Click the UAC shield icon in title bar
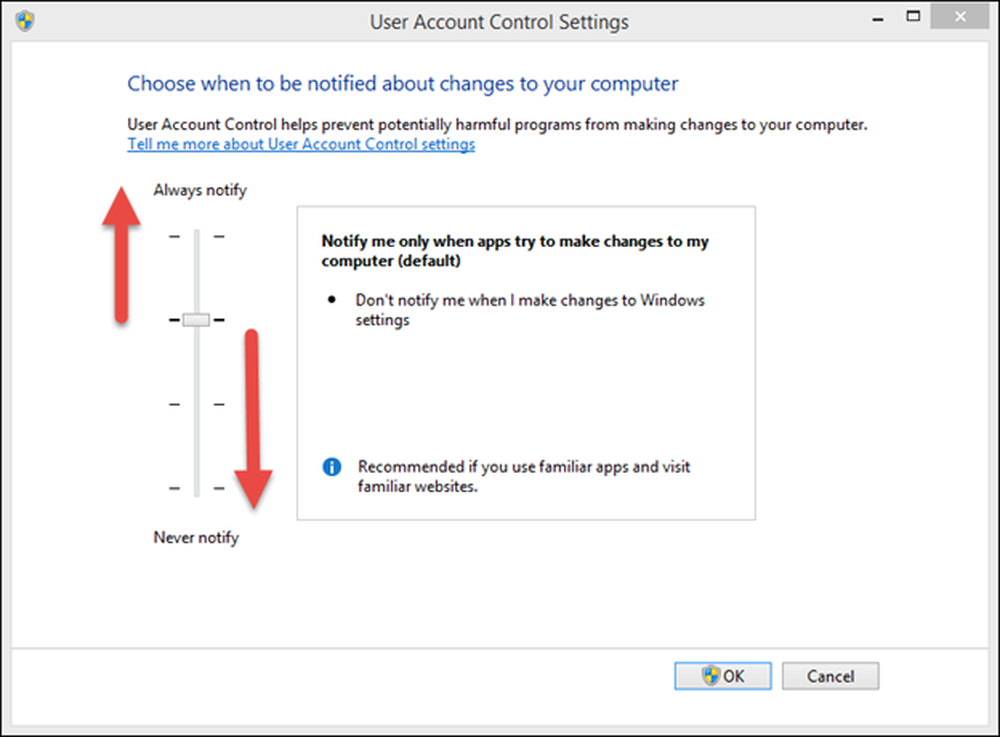Screen dimensions: 1000x737 click(25, 21)
